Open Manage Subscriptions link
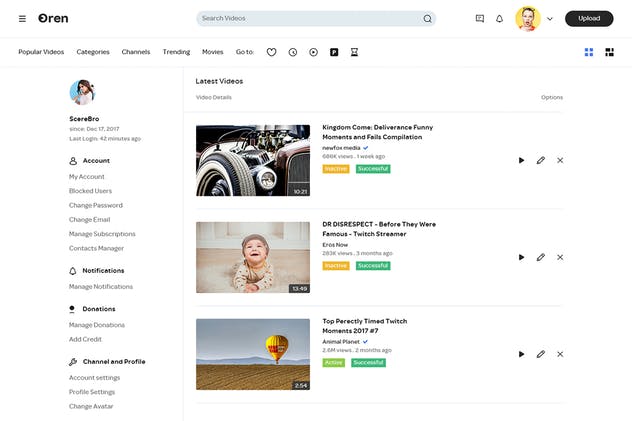This screenshot has width=632, height=421. [102, 234]
